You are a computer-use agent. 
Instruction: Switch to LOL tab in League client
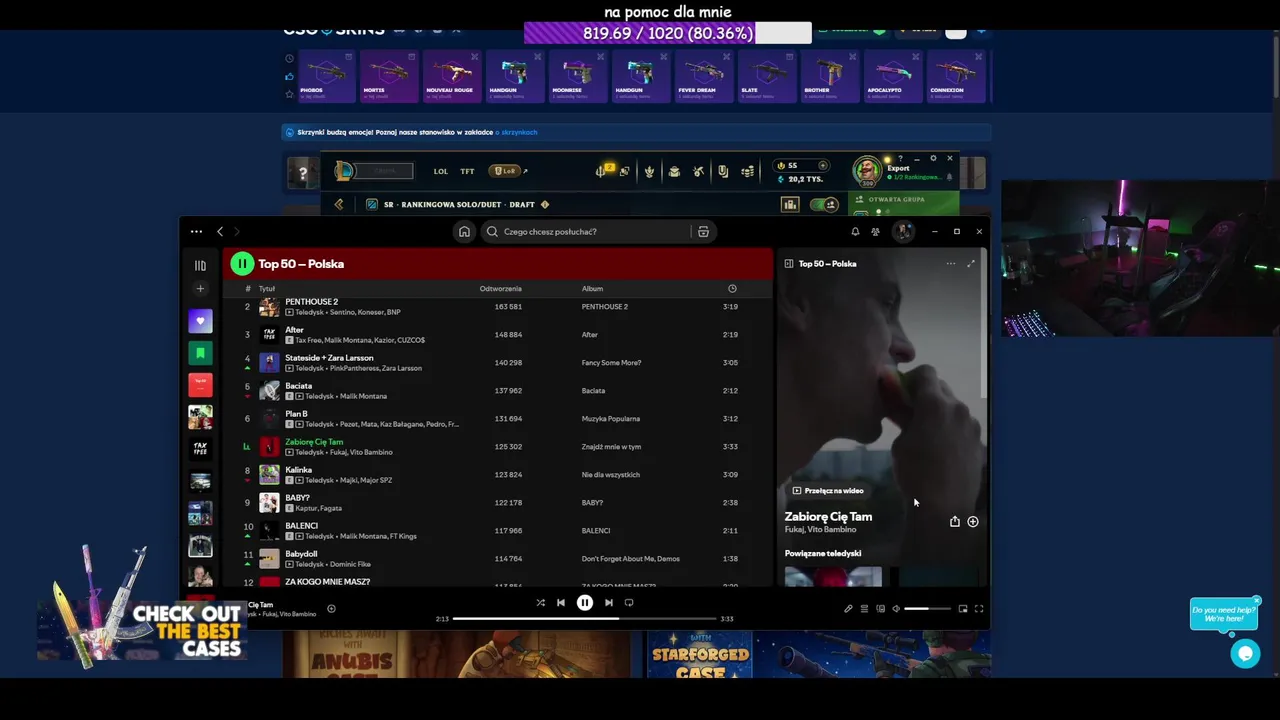(x=441, y=172)
